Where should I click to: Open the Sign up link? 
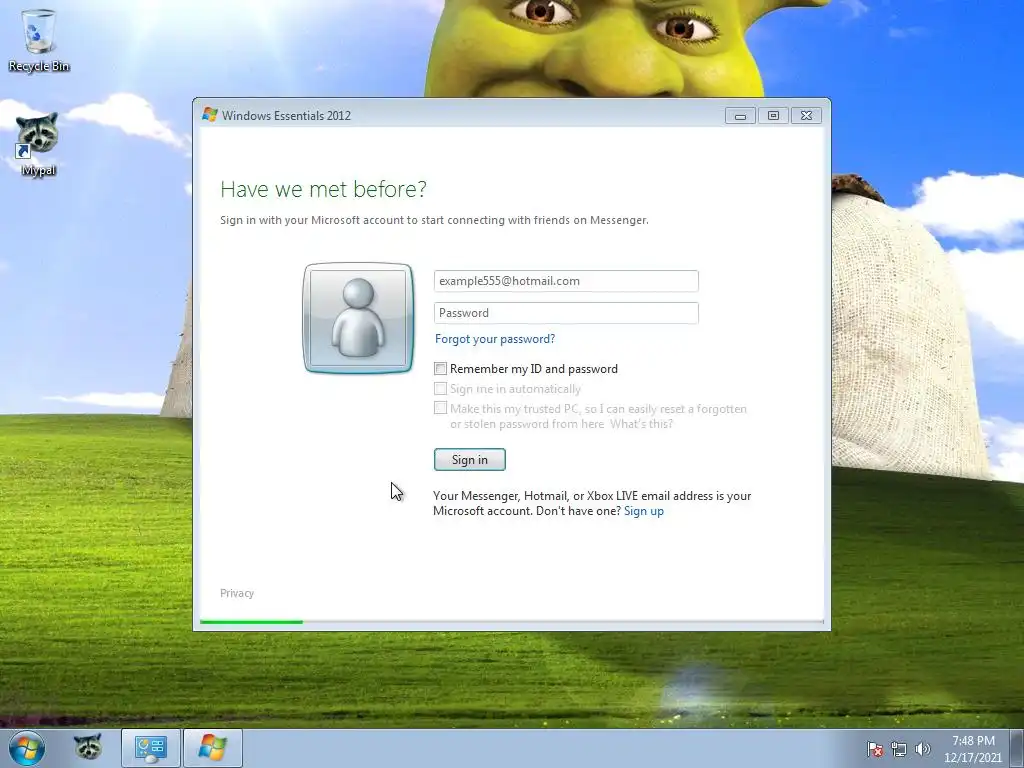click(x=644, y=511)
